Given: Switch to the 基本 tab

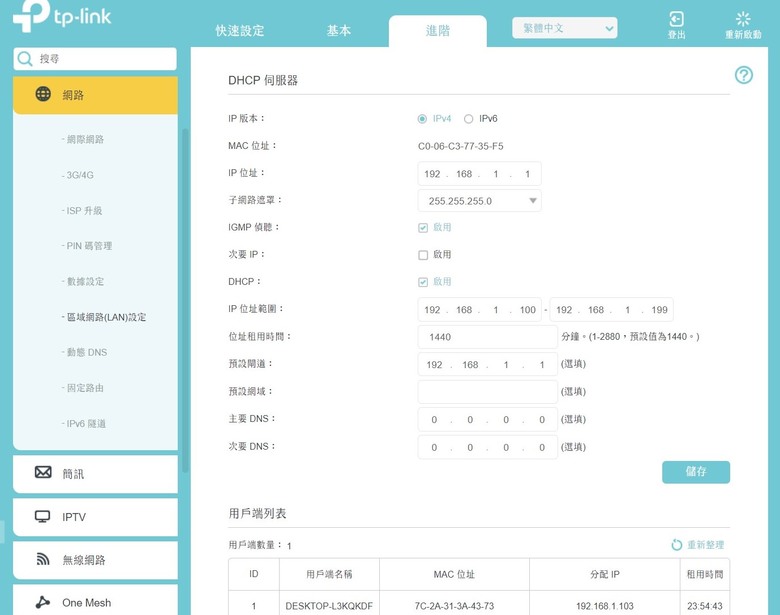Looking at the screenshot, I should pos(339,30).
